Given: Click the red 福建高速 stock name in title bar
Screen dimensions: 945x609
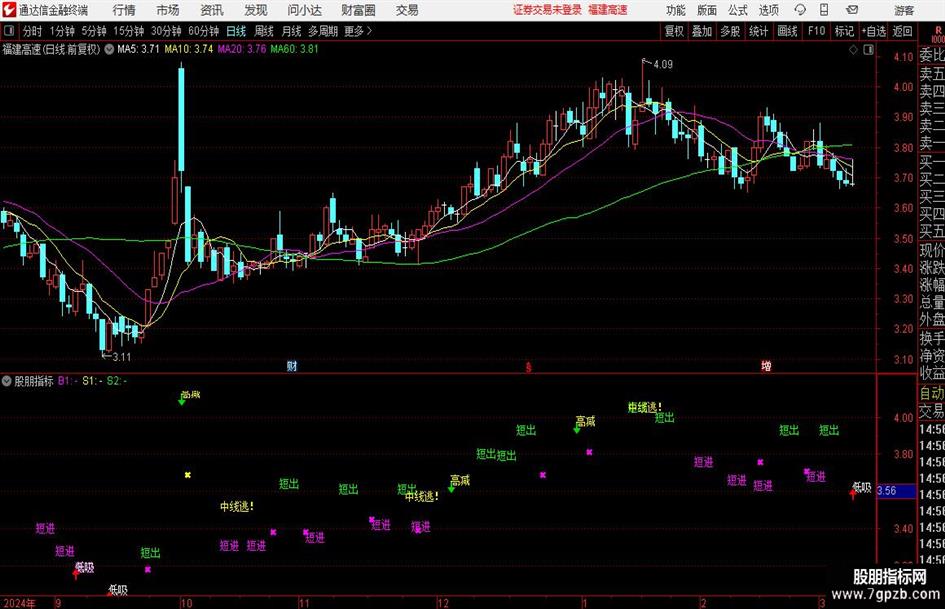Looking at the screenshot, I should [x=608, y=10].
